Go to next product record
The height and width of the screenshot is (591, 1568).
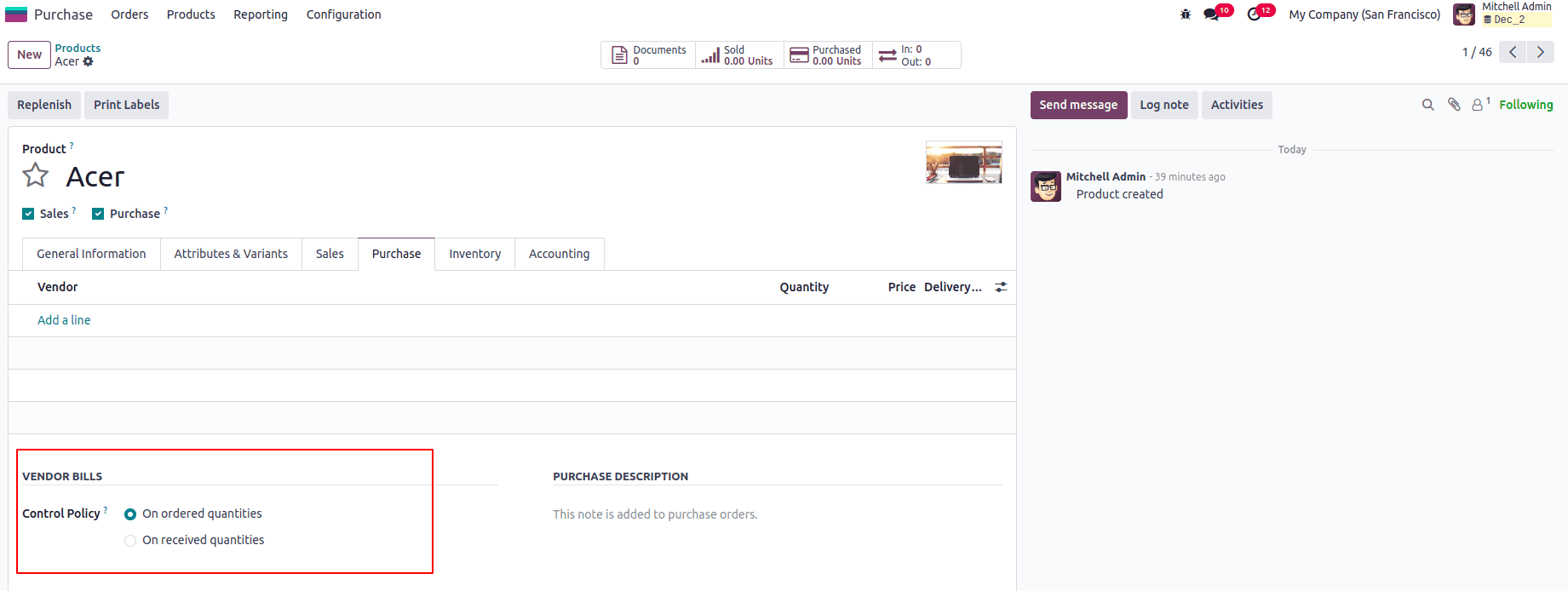[1540, 52]
